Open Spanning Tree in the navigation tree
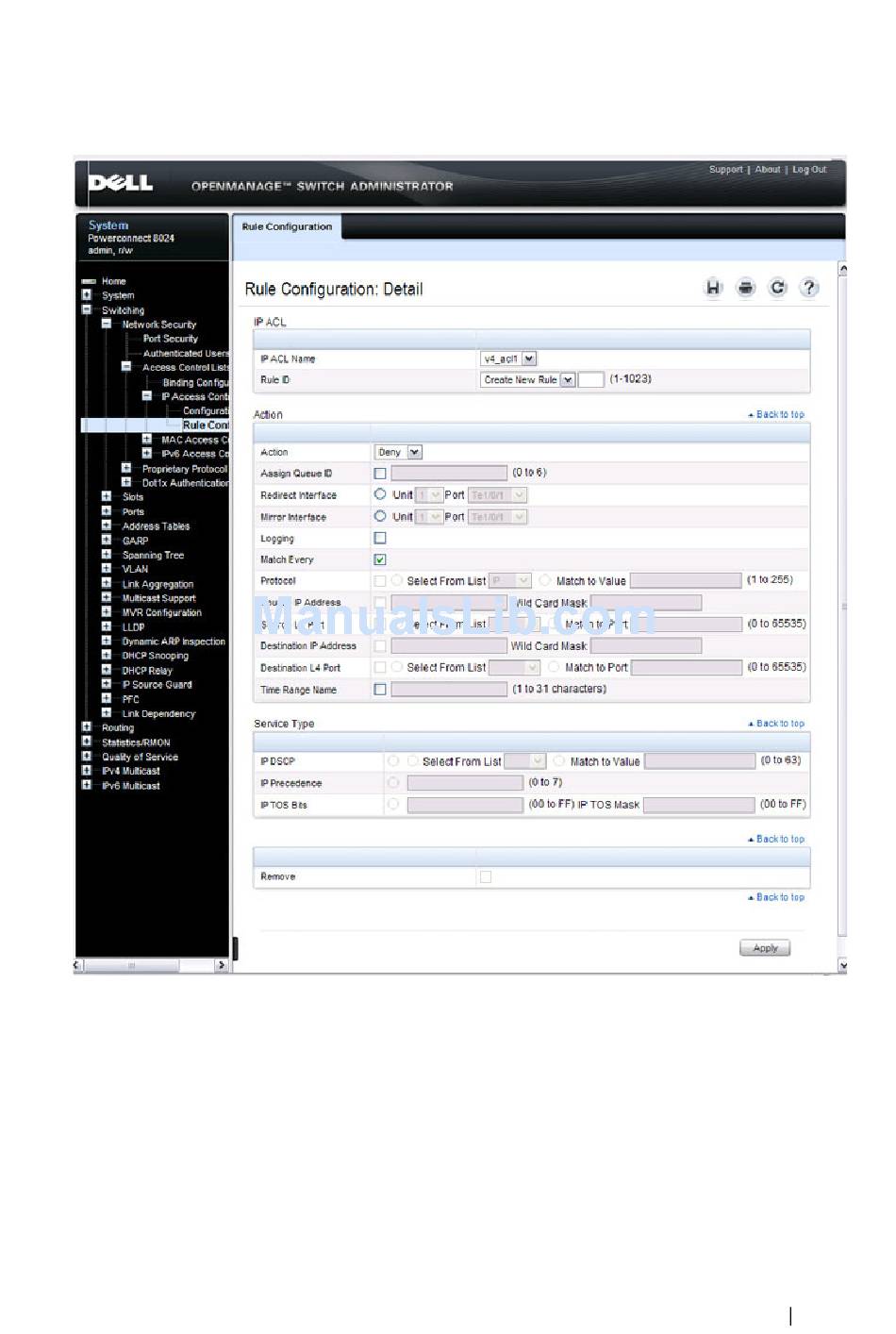The image size is (896, 1334). pyautogui.click(x=153, y=555)
